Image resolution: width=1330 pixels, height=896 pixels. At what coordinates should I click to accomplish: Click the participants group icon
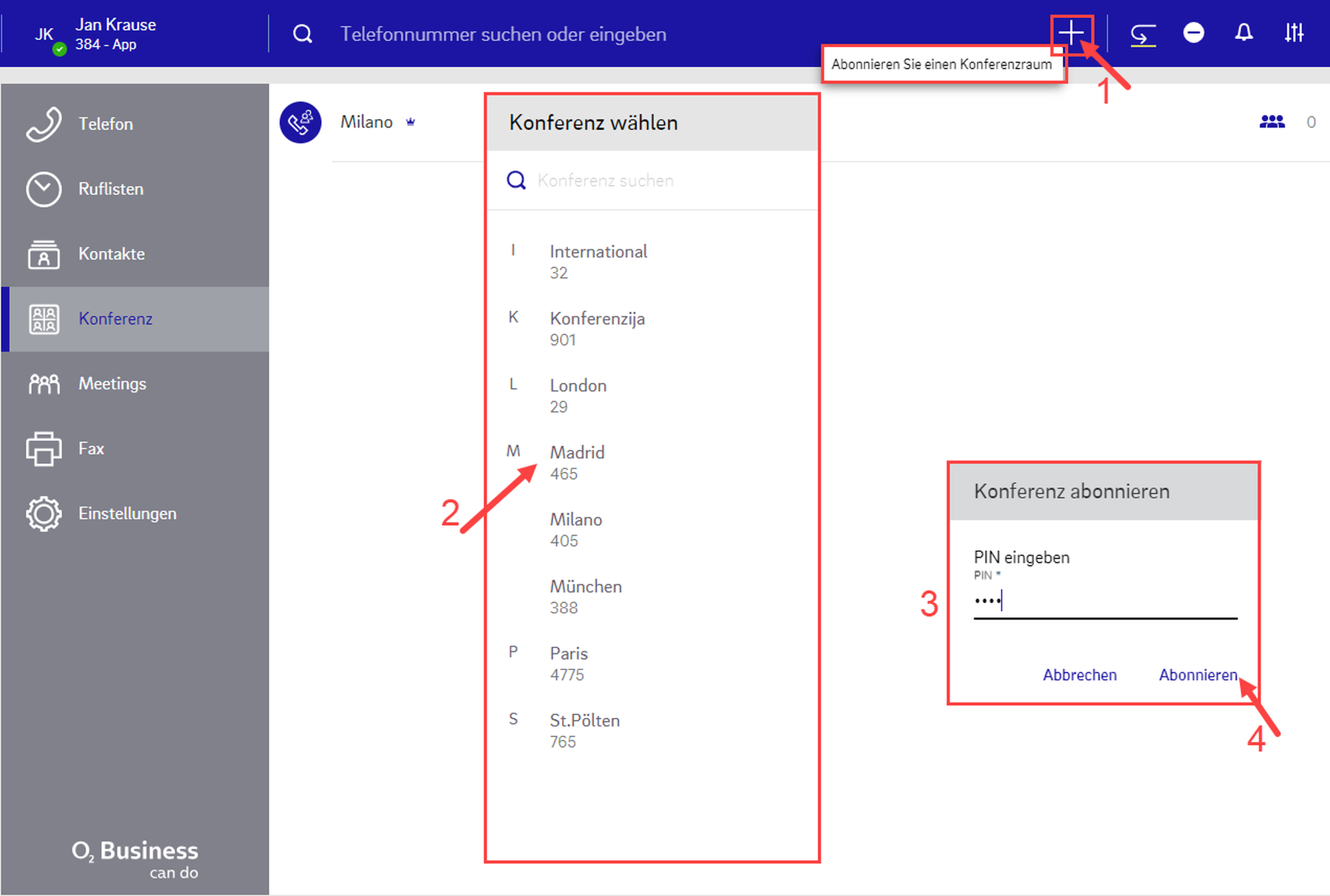pyautogui.click(x=1271, y=122)
